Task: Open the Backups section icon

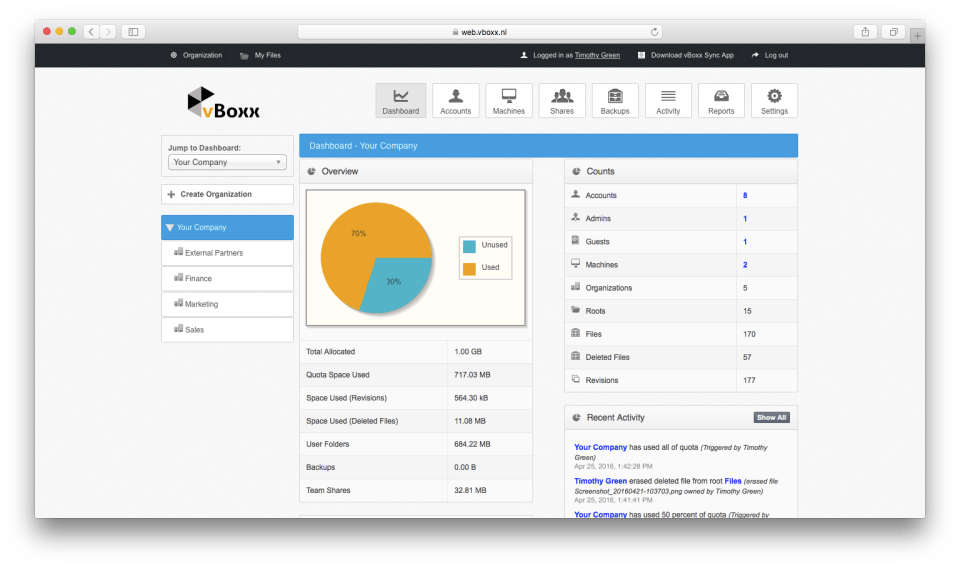Action: (615, 96)
